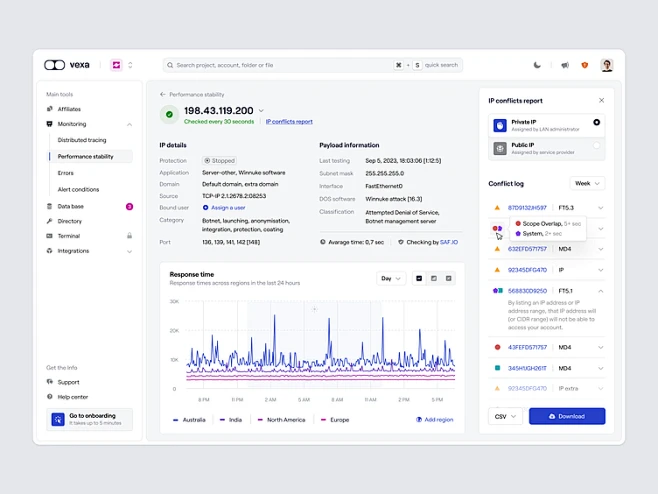Viewport: 658px width, 494px height.
Task: Expand the 8709132JH597 row chevron
Action: point(601,208)
